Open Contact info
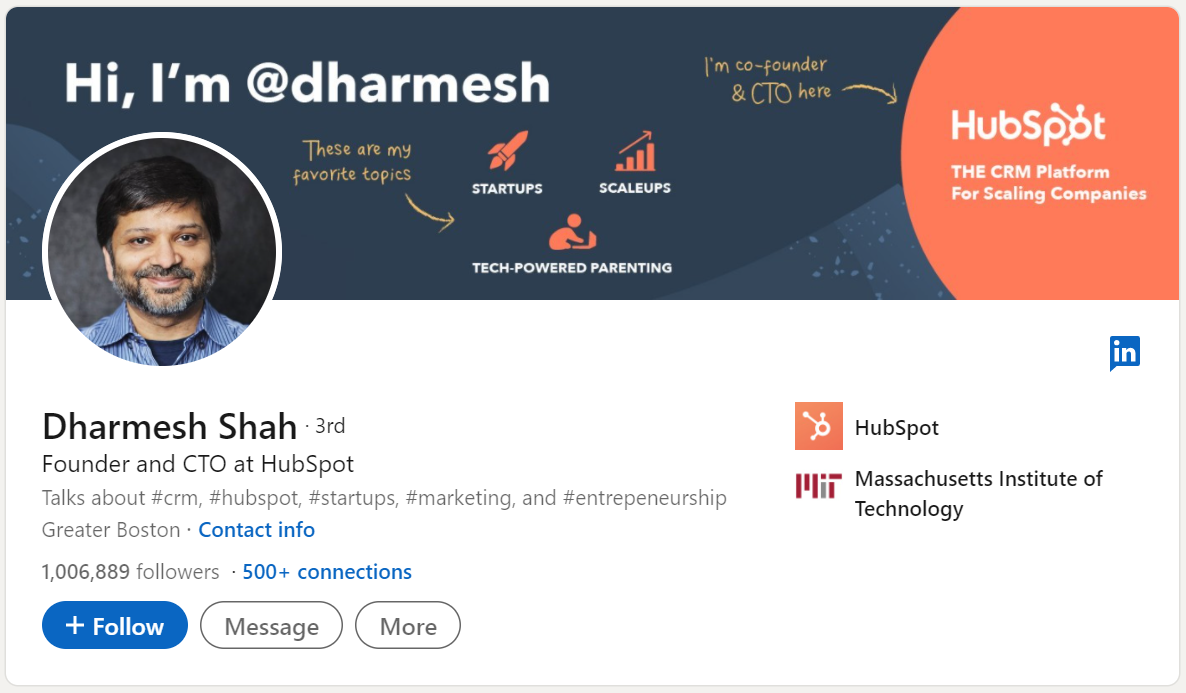Image resolution: width=1186 pixels, height=693 pixels. pos(256,529)
